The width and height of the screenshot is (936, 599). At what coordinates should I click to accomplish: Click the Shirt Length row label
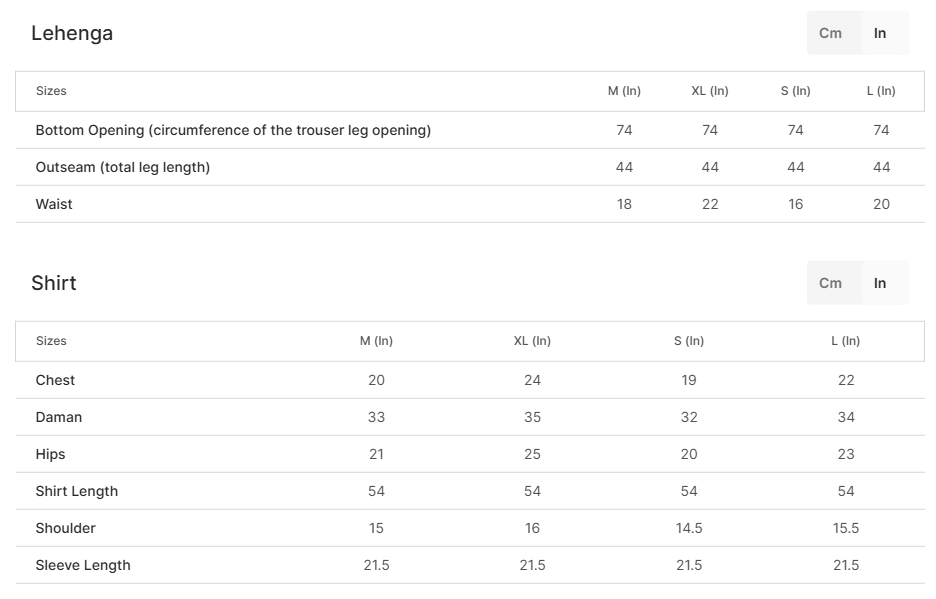(76, 492)
